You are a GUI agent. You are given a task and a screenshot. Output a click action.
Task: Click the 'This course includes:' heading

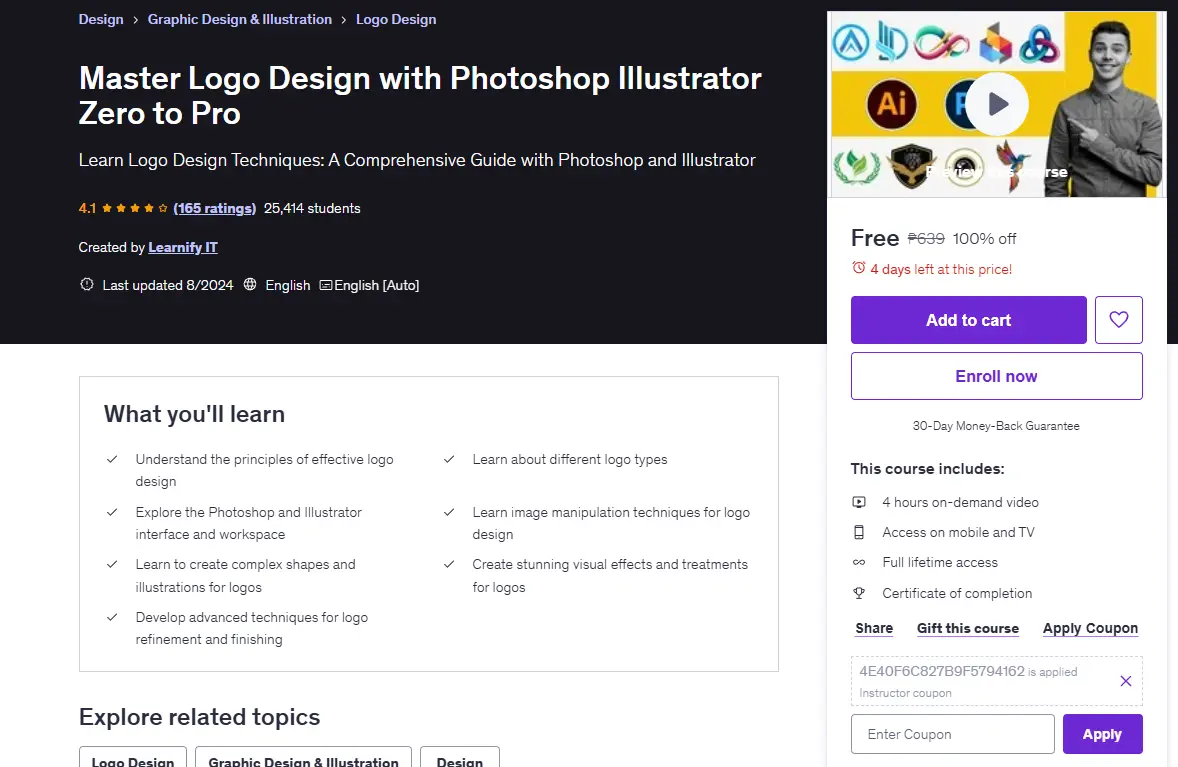927,469
